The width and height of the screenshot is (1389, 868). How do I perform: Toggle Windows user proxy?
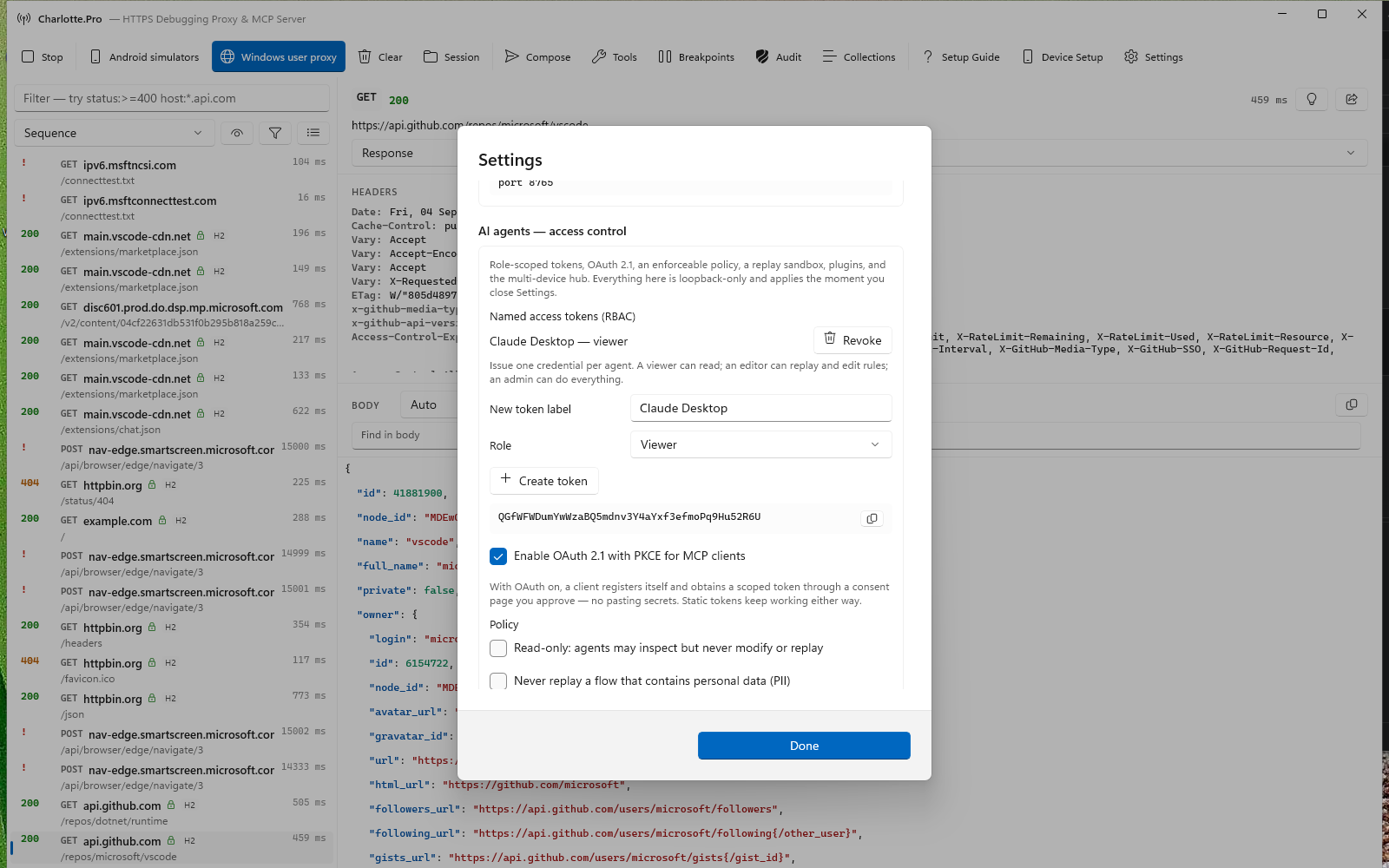pyautogui.click(x=279, y=56)
